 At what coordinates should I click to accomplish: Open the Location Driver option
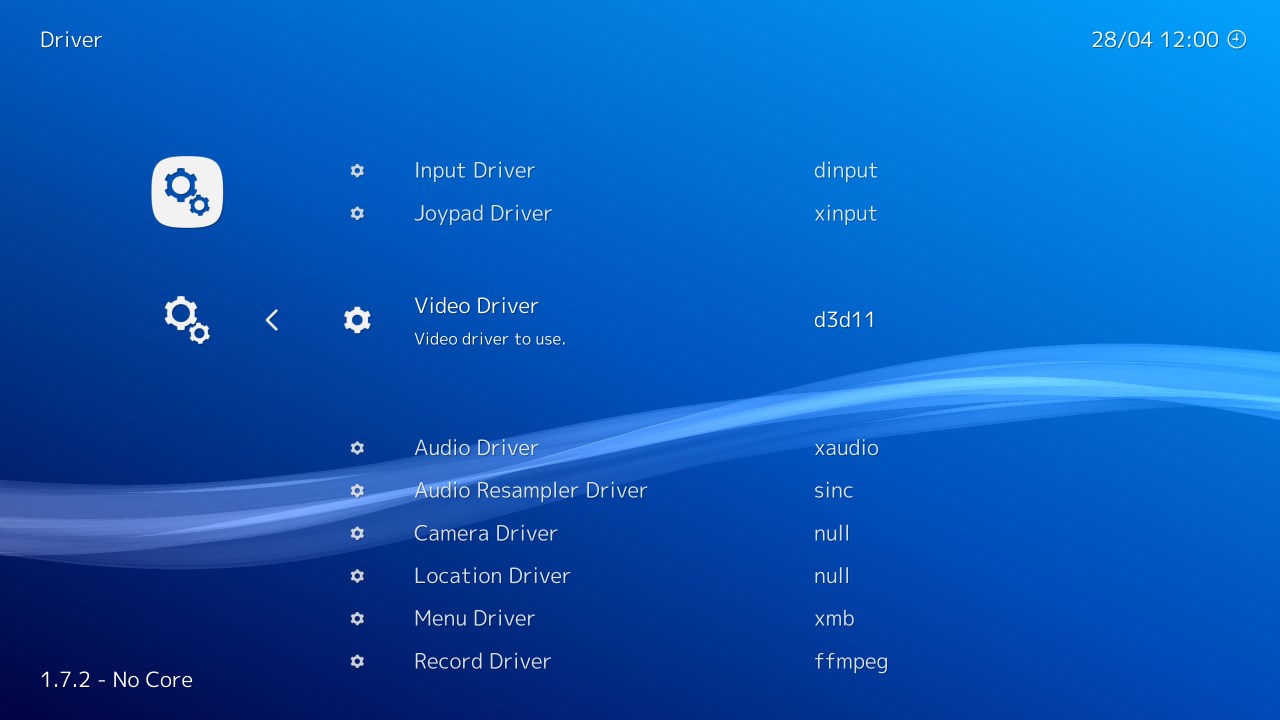coord(492,576)
